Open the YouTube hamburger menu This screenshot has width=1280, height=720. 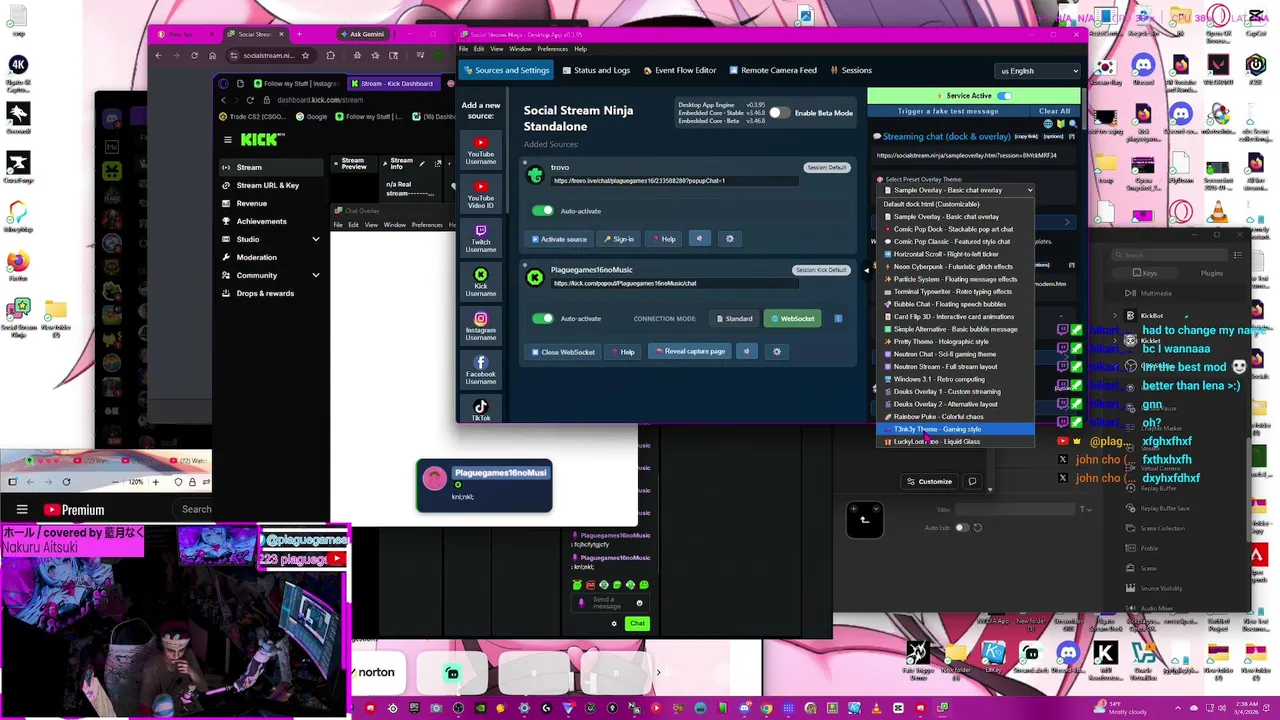[21, 509]
